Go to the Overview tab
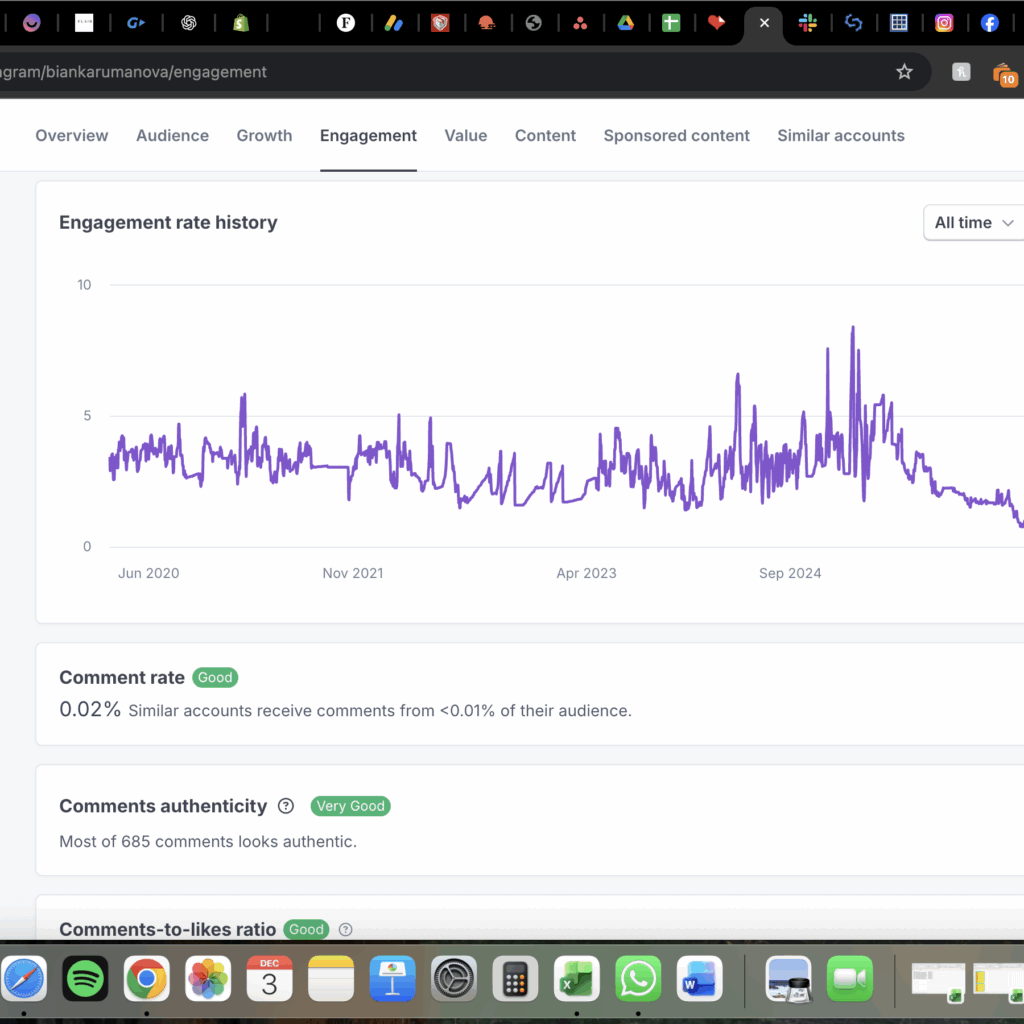1024x1024 pixels. point(72,136)
